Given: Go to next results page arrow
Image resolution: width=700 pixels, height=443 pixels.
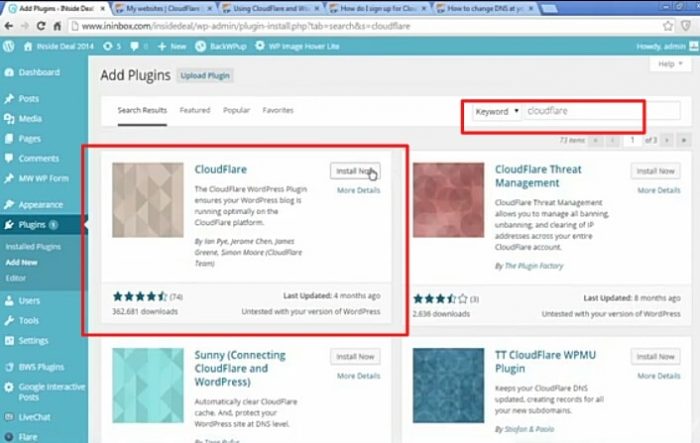Looking at the screenshot, I should click(x=667, y=140).
